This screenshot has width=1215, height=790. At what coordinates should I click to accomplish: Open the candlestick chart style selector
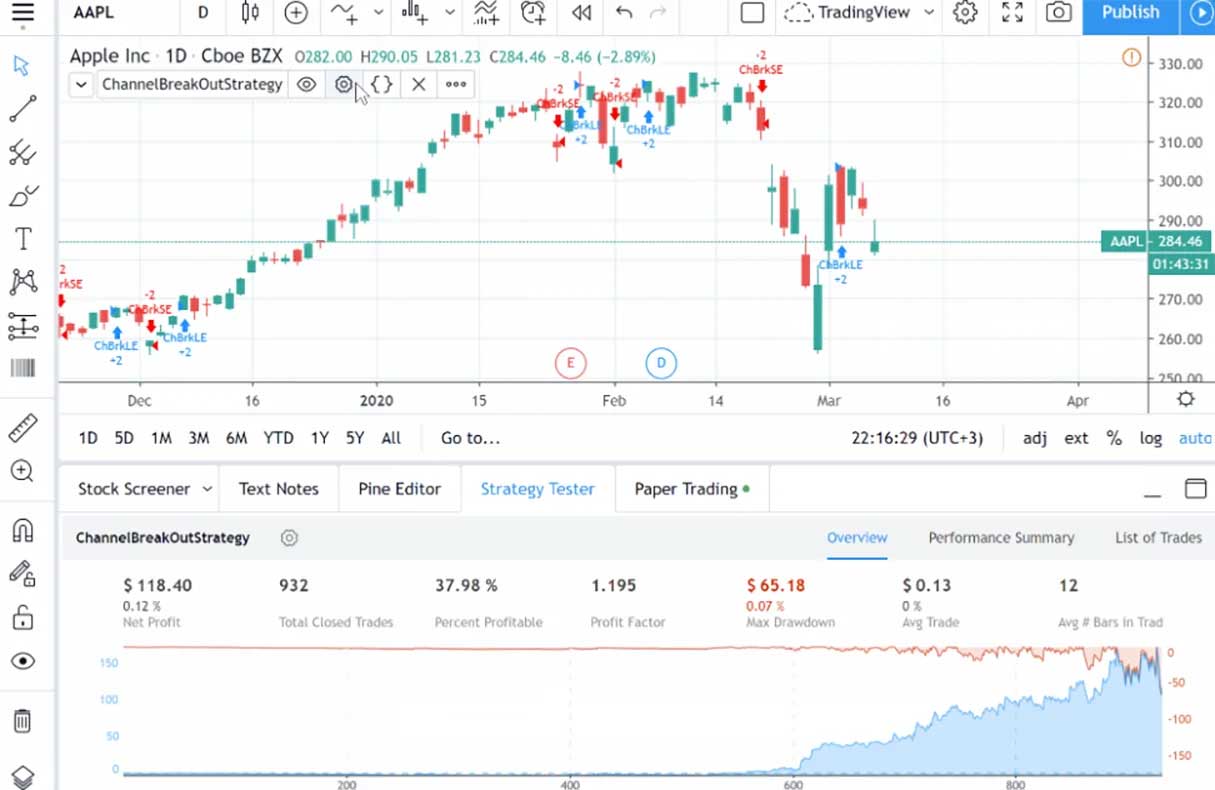[x=250, y=13]
